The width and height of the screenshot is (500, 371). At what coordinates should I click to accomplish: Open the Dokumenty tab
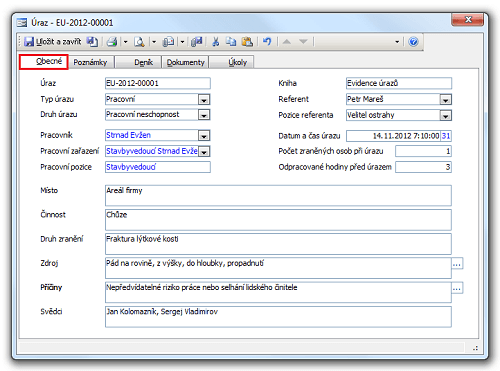185,62
